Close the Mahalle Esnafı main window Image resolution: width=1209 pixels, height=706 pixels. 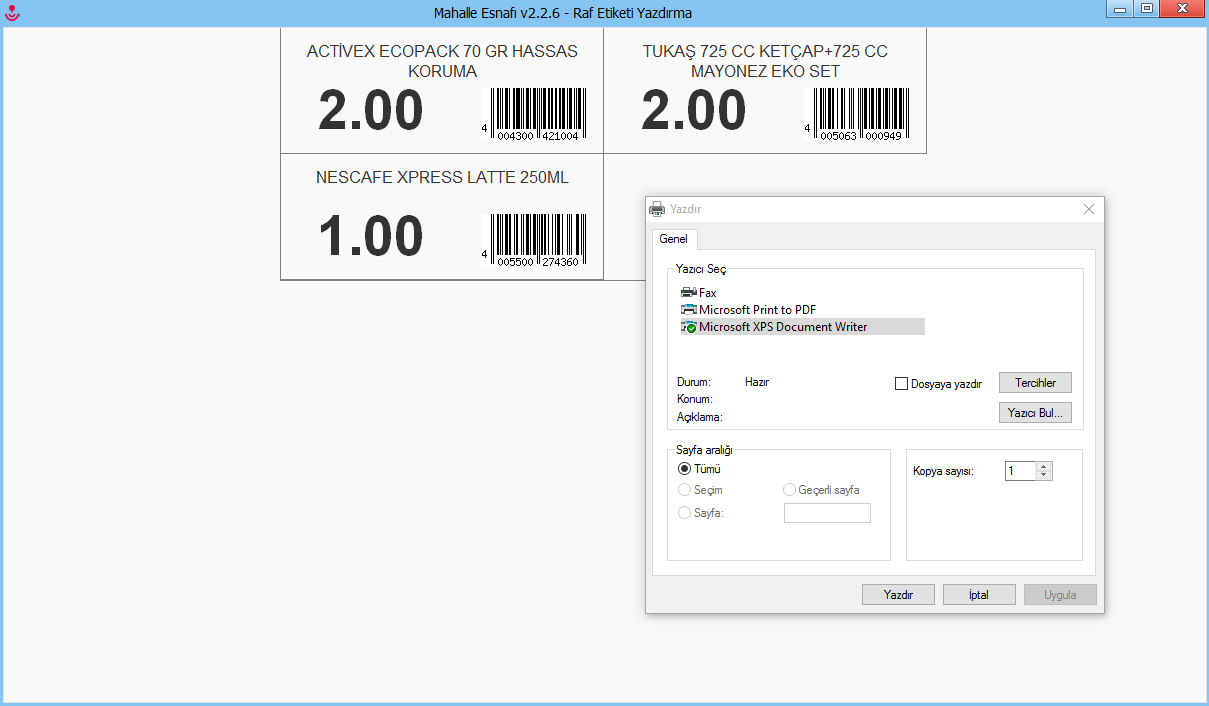(1183, 9)
